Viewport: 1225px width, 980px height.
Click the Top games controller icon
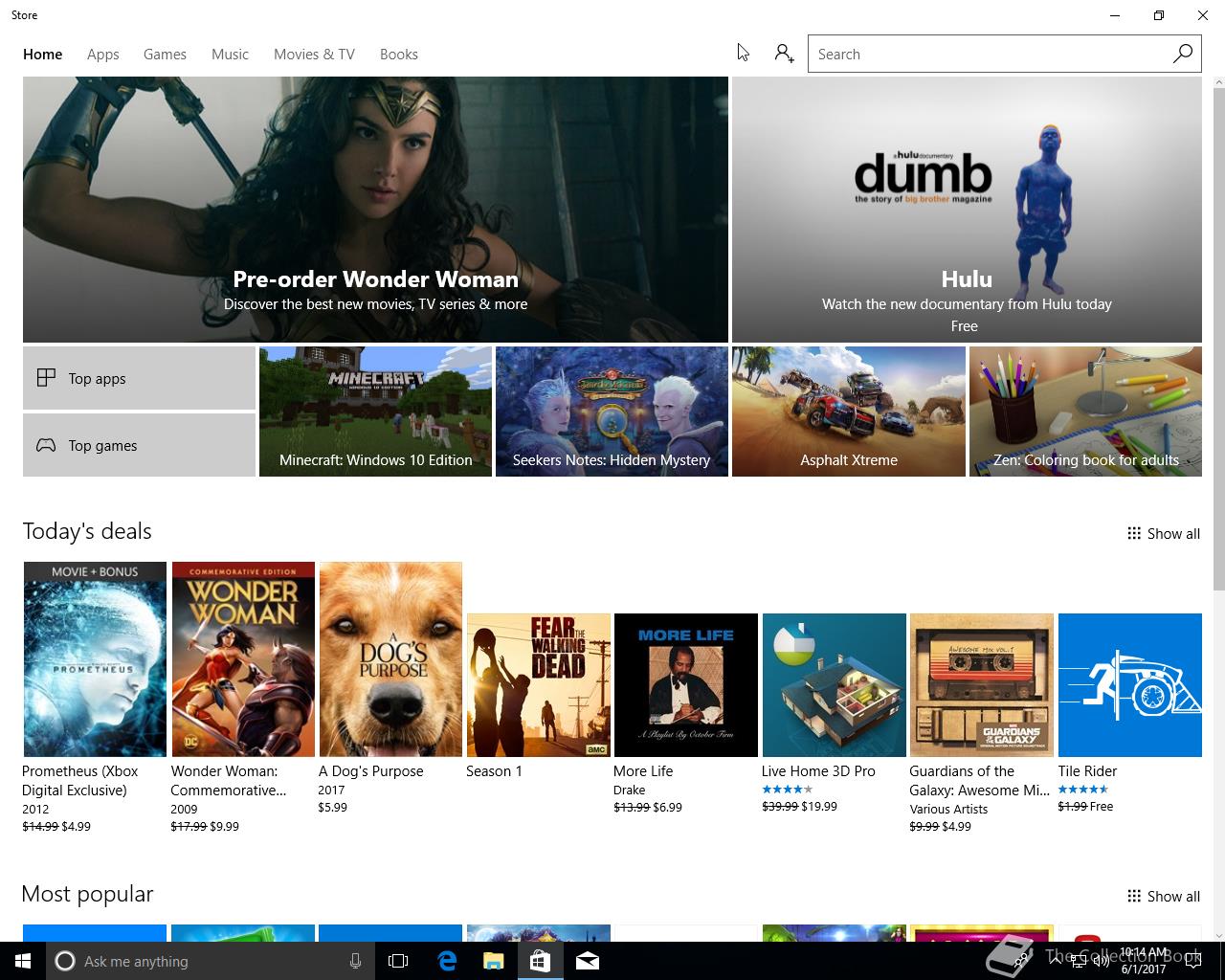(46, 445)
